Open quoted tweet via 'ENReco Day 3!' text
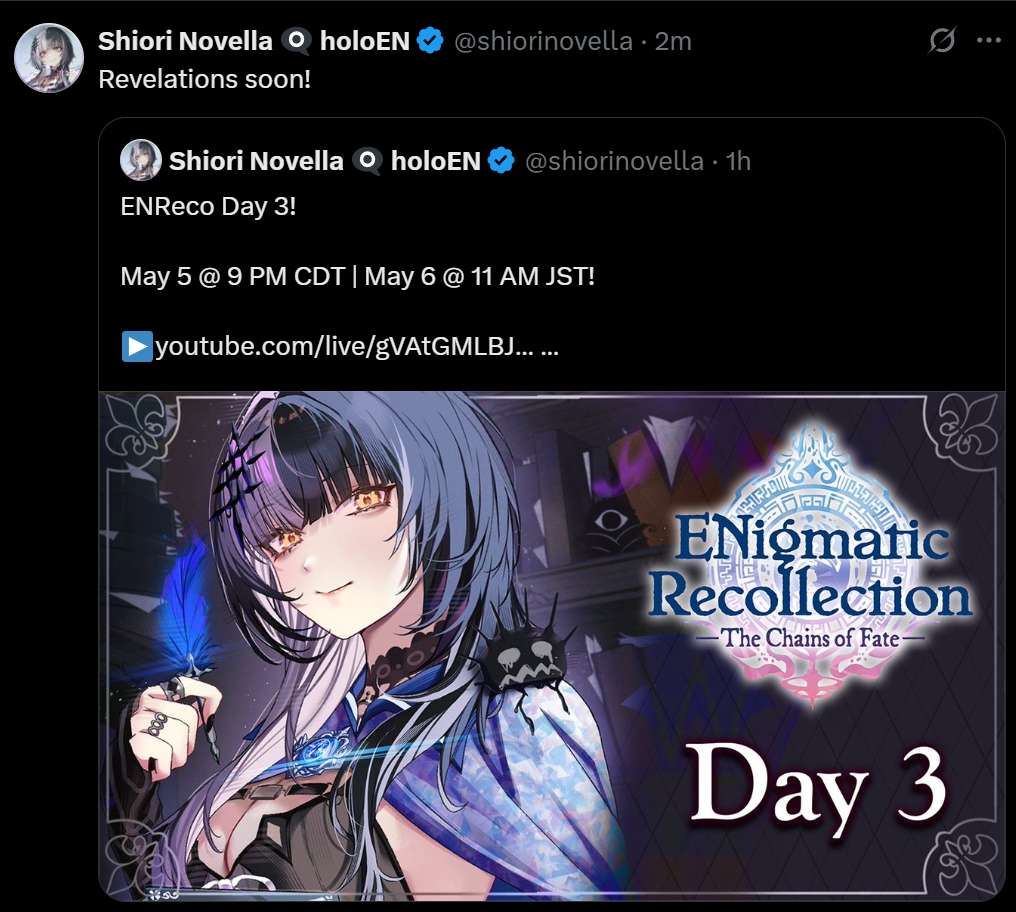 (x=209, y=206)
